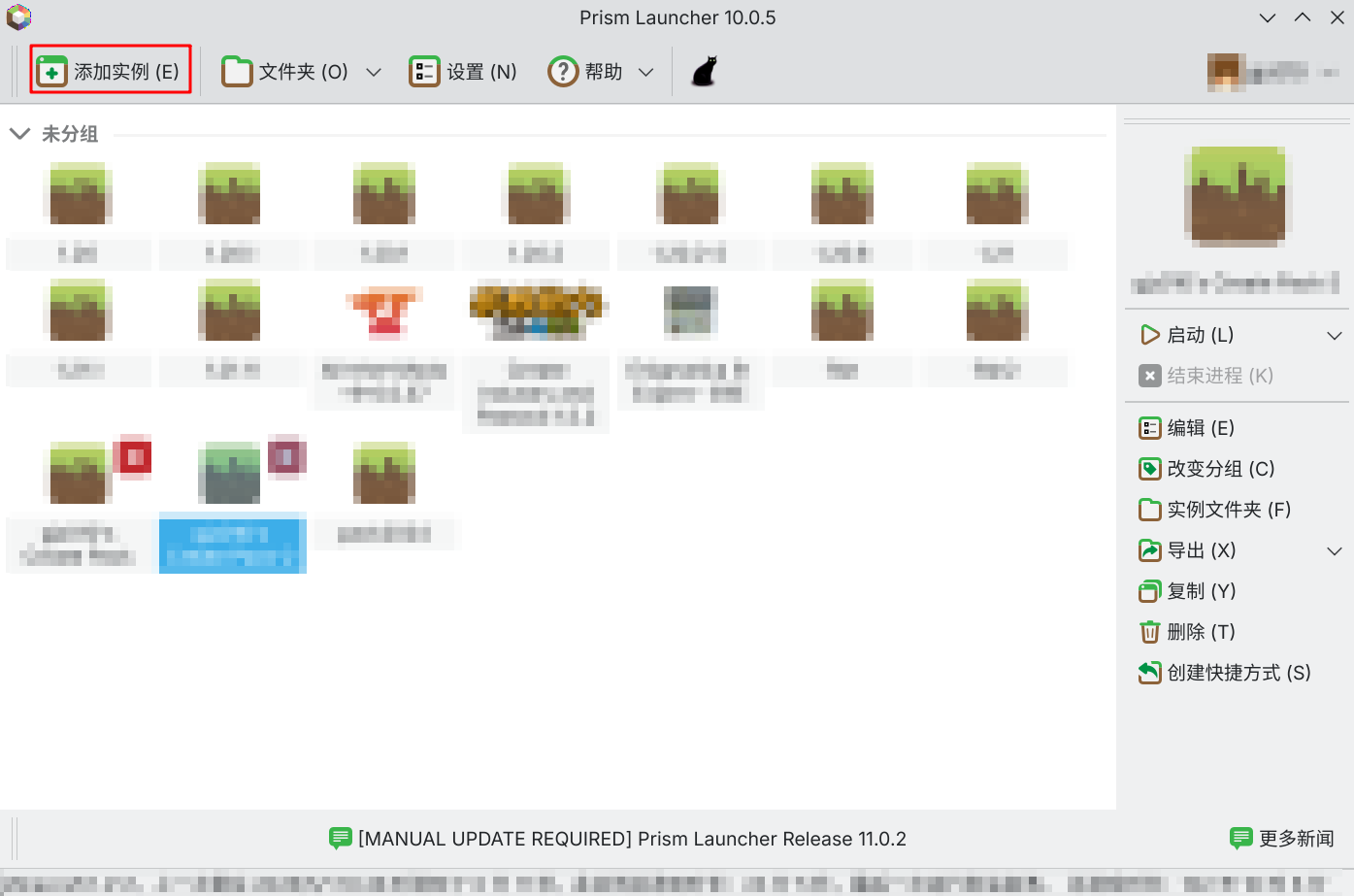This screenshot has height=896, width=1354.
Task: Select the instance with the orange-red icon
Action: [x=384, y=344]
